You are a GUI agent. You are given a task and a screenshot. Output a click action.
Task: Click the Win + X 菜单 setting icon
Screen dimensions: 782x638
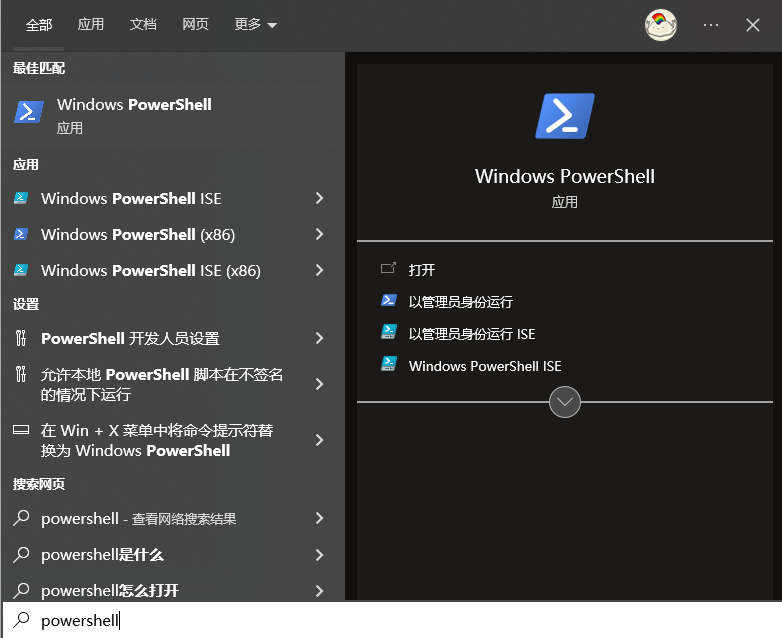[x=20, y=429]
